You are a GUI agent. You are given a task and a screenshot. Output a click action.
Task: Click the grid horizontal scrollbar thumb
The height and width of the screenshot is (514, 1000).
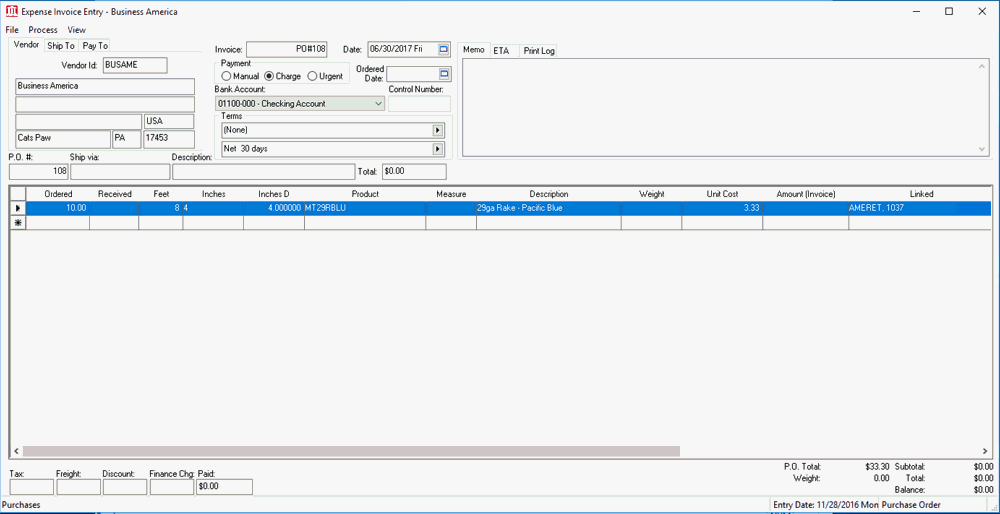pyautogui.click(x=351, y=451)
